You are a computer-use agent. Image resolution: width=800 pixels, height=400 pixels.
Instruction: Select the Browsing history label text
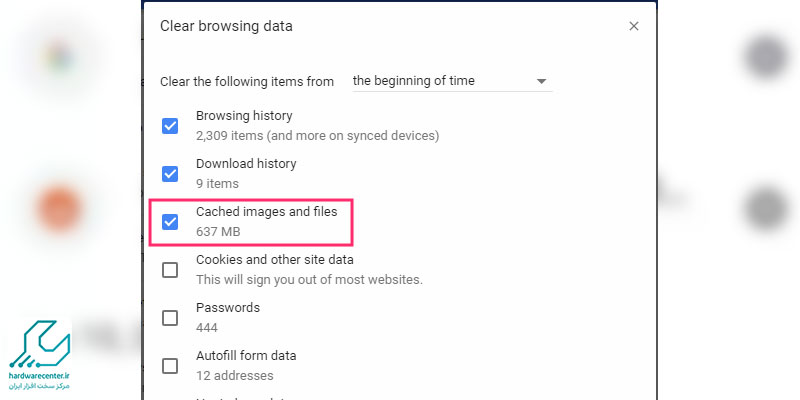click(x=244, y=116)
